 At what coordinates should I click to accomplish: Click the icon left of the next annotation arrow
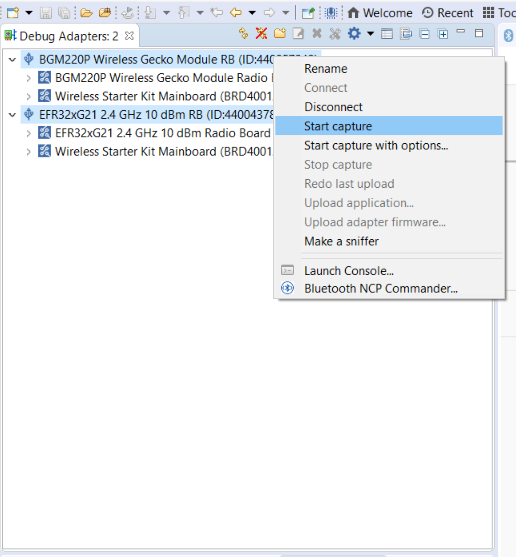[128, 13]
